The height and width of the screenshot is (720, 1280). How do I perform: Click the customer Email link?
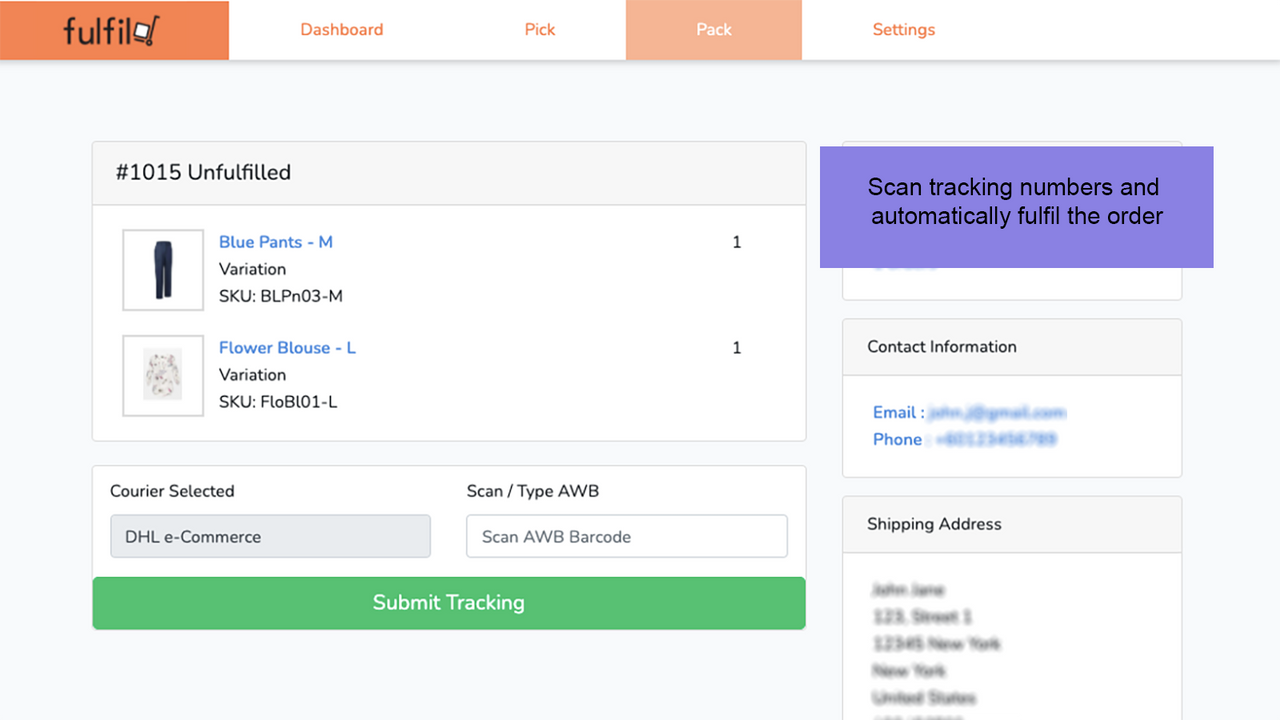click(969, 412)
